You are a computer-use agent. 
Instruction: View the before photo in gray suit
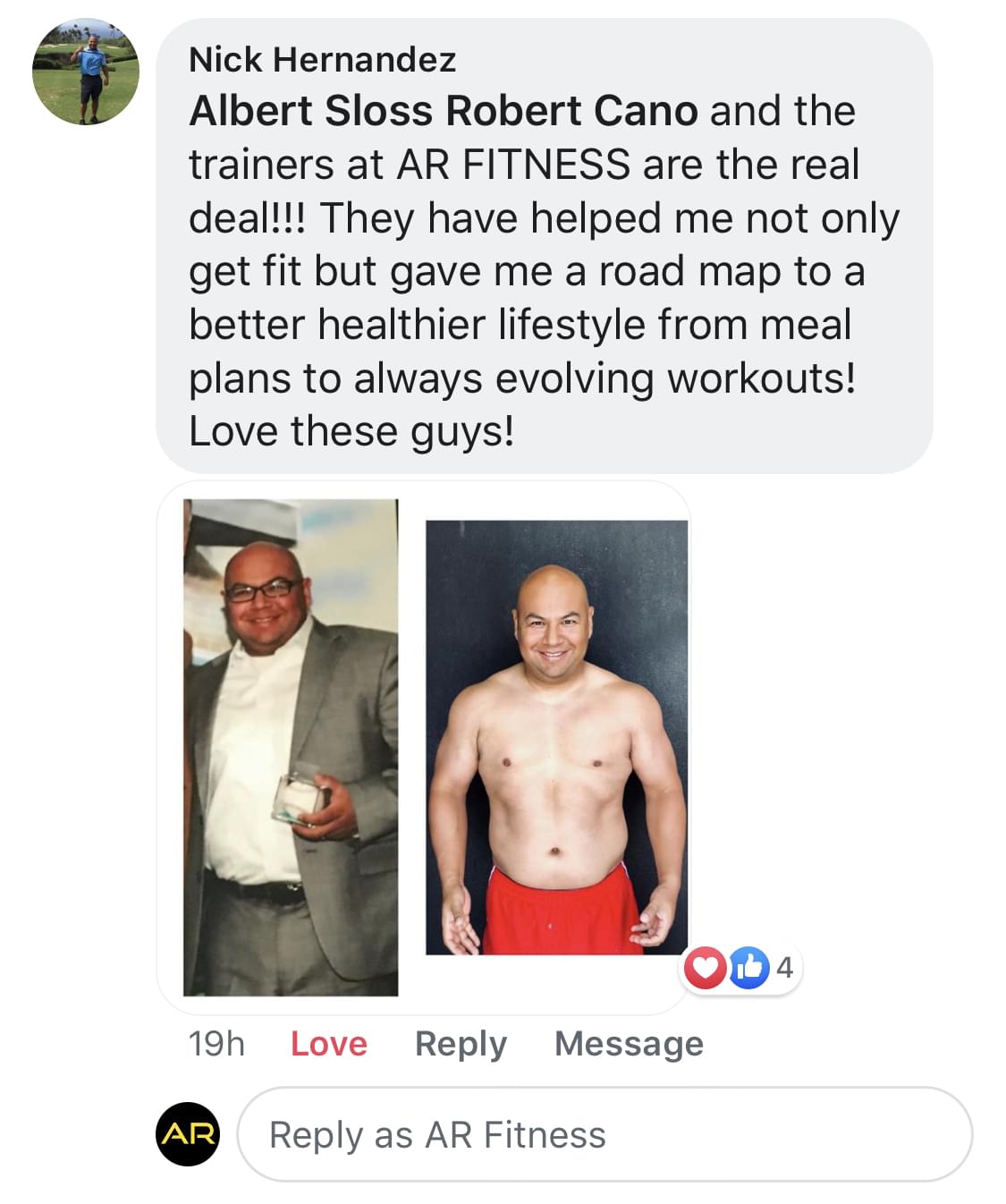pos(291,747)
